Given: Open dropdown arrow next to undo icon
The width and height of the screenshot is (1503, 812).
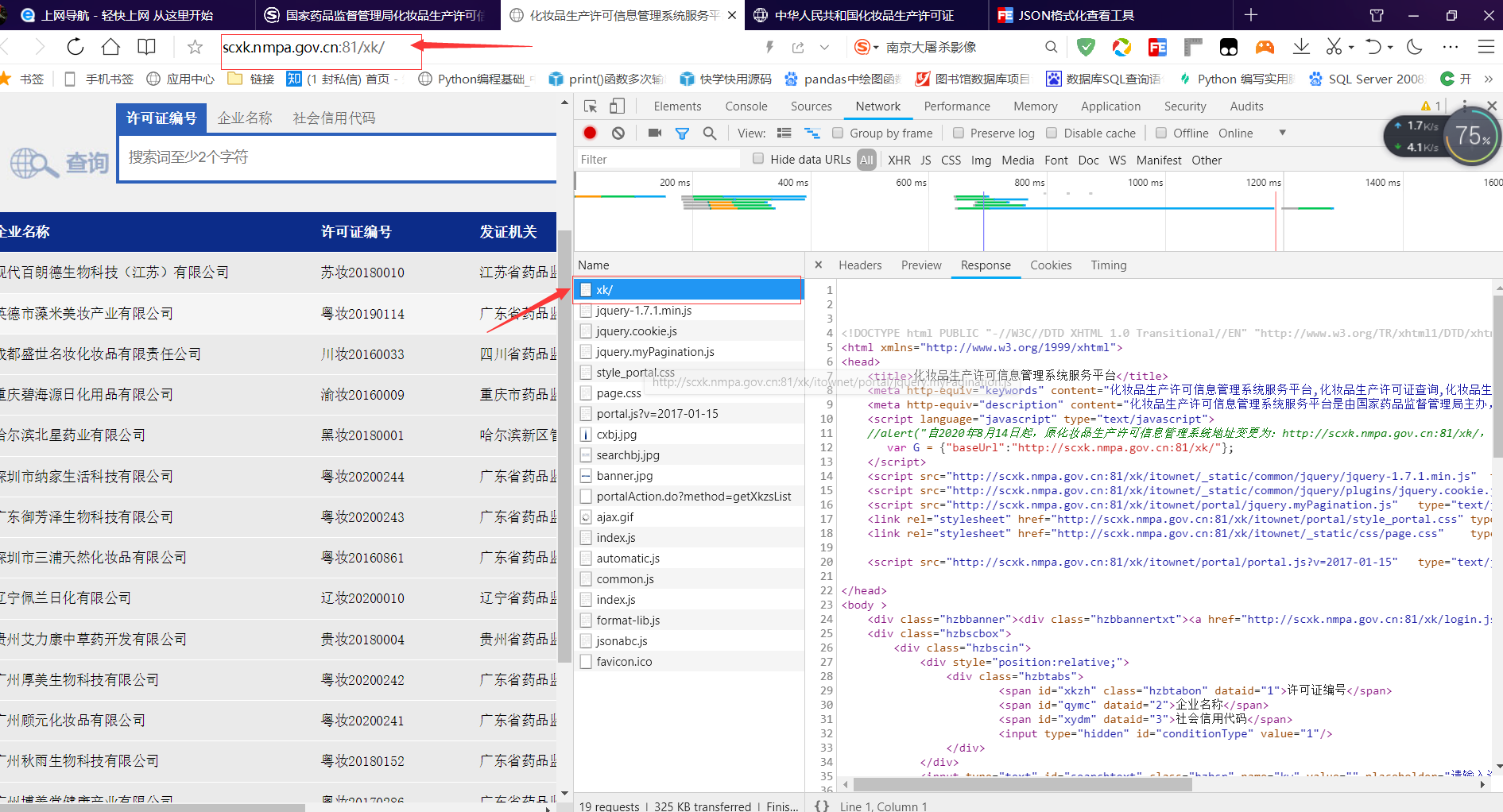Looking at the screenshot, I should 1390,48.
